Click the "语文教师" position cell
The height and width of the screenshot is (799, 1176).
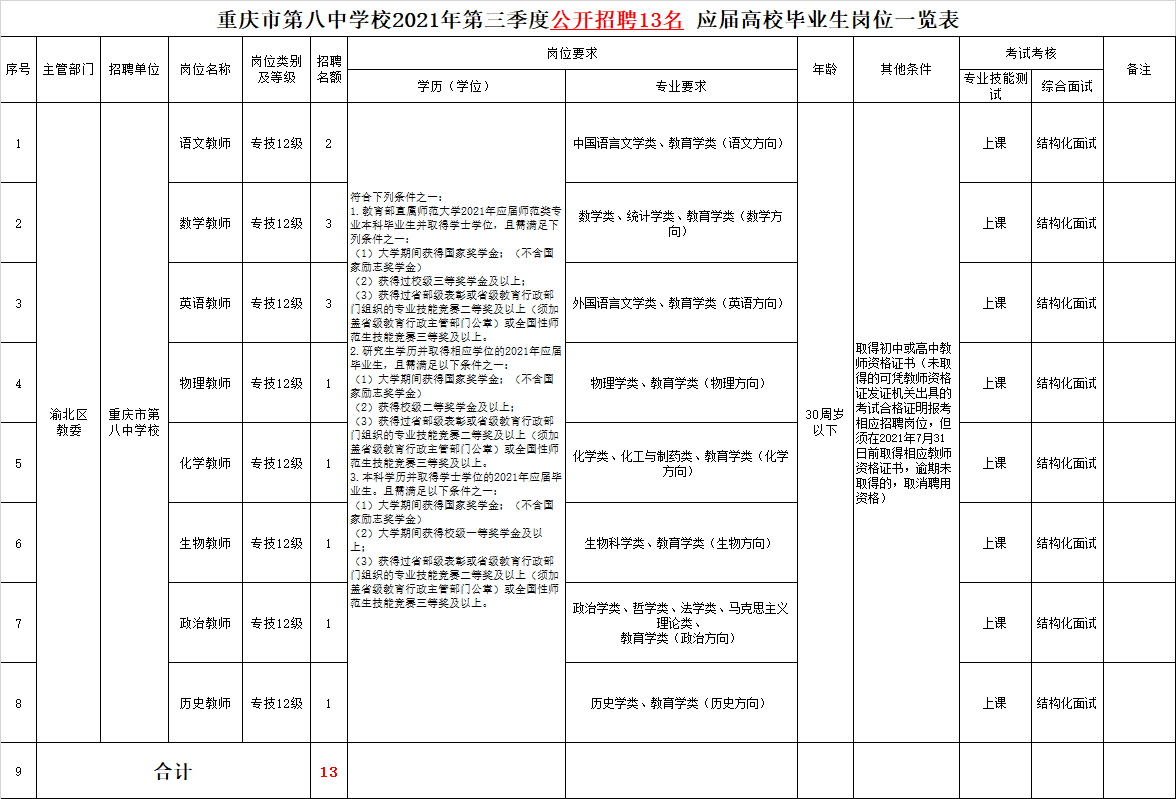[206, 143]
